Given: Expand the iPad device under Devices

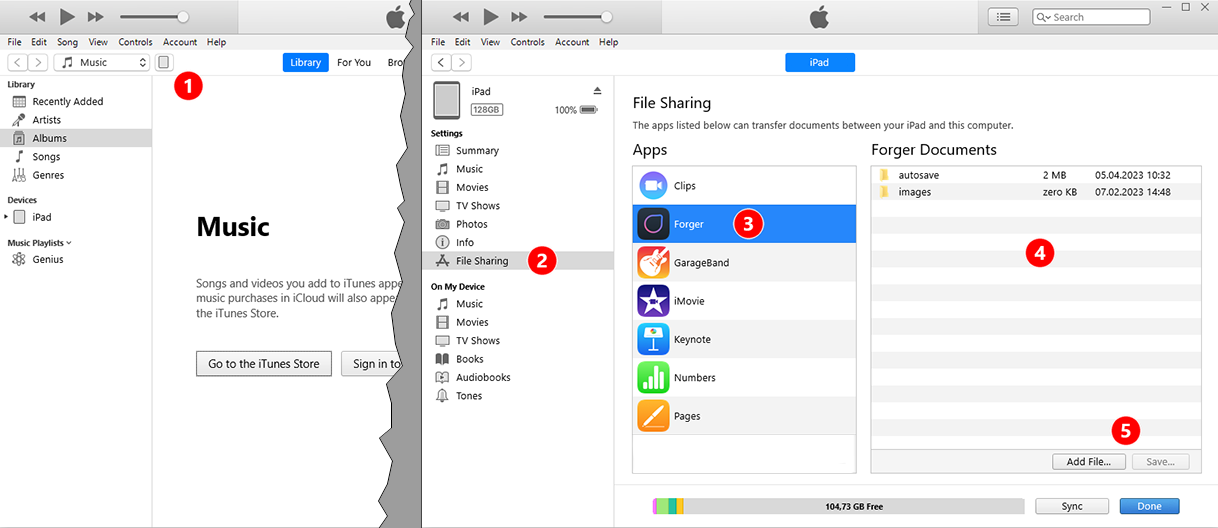Looking at the screenshot, I should pos(6,217).
